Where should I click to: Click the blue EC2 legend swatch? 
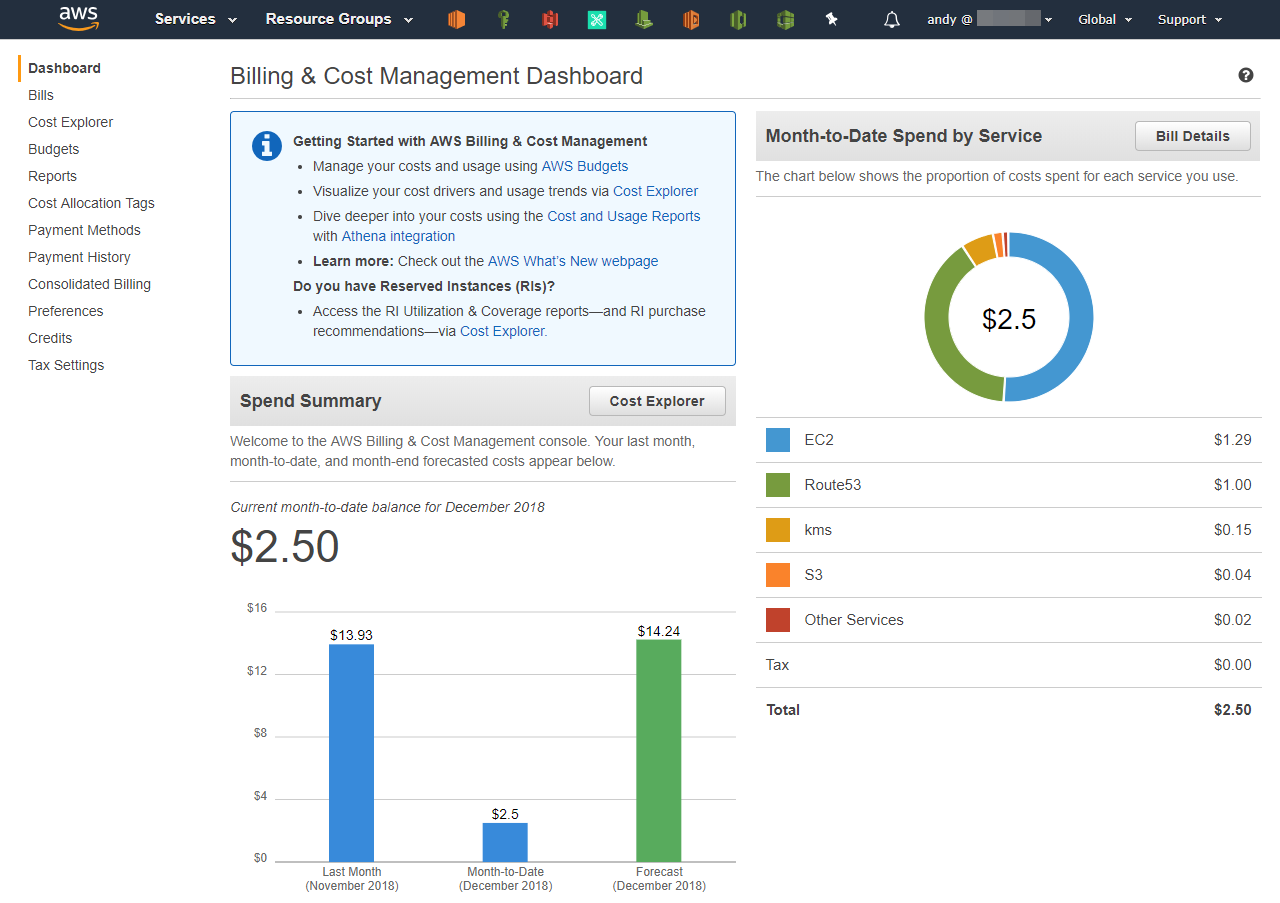coord(778,440)
